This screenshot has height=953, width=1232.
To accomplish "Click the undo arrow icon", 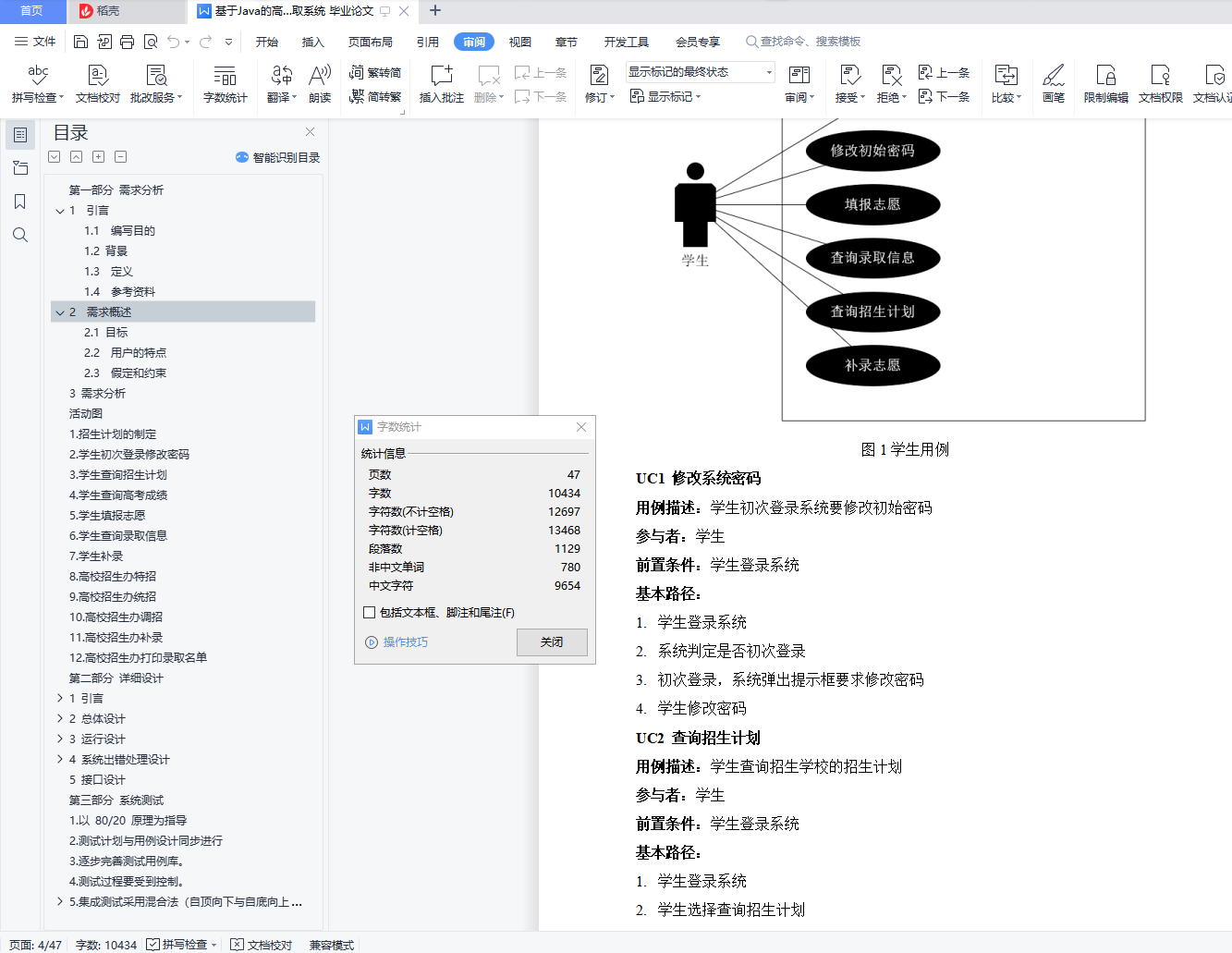I will [x=174, y=42].
